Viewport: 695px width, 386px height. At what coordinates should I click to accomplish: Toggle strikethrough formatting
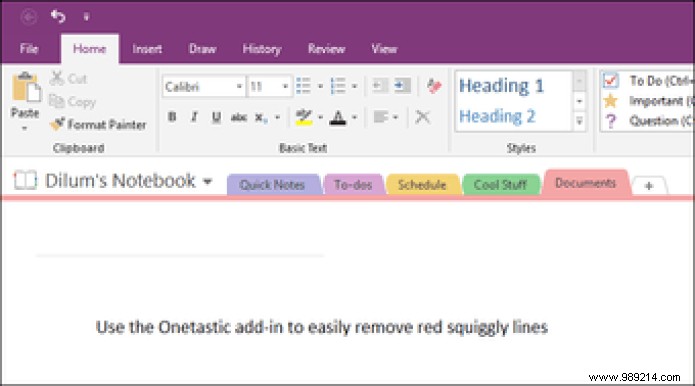click(239, 117)
